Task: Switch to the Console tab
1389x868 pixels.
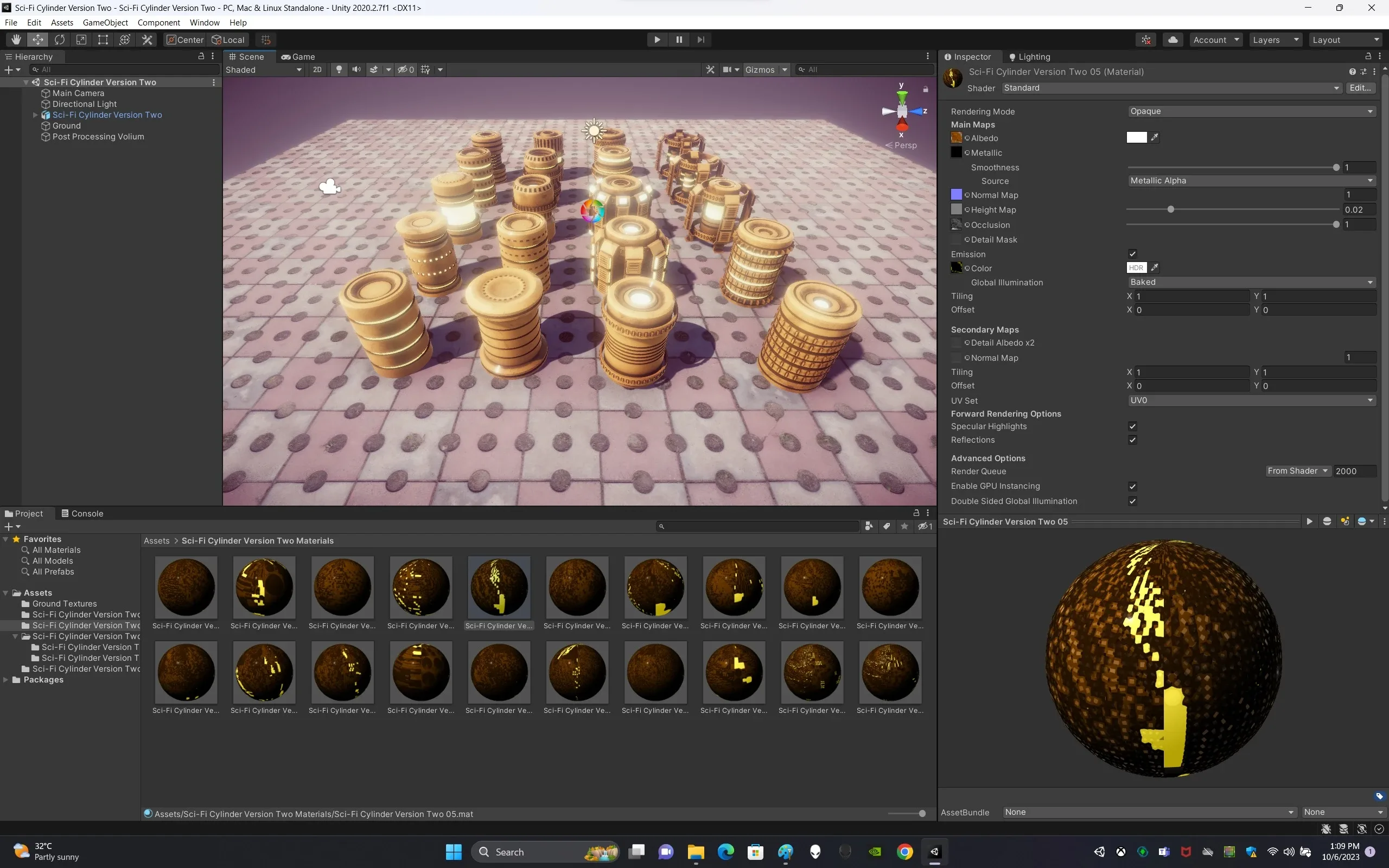Action: [88, 513]
